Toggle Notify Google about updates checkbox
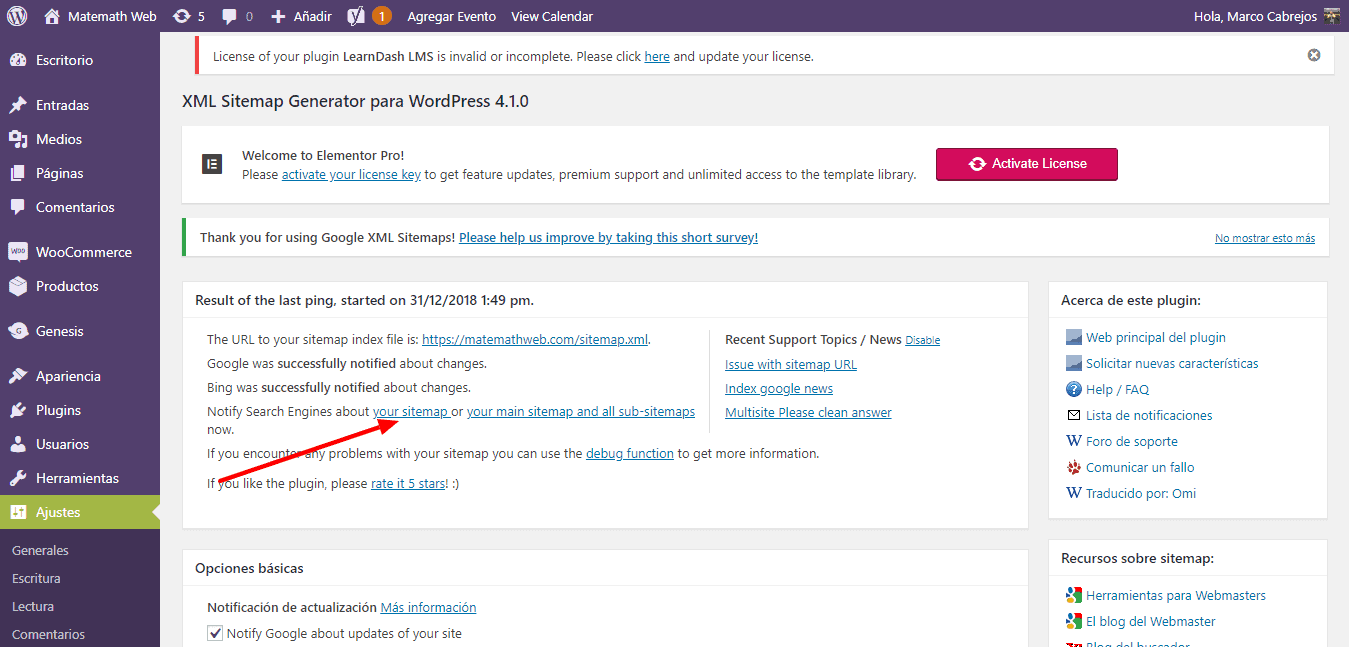 tap(215, 633)
